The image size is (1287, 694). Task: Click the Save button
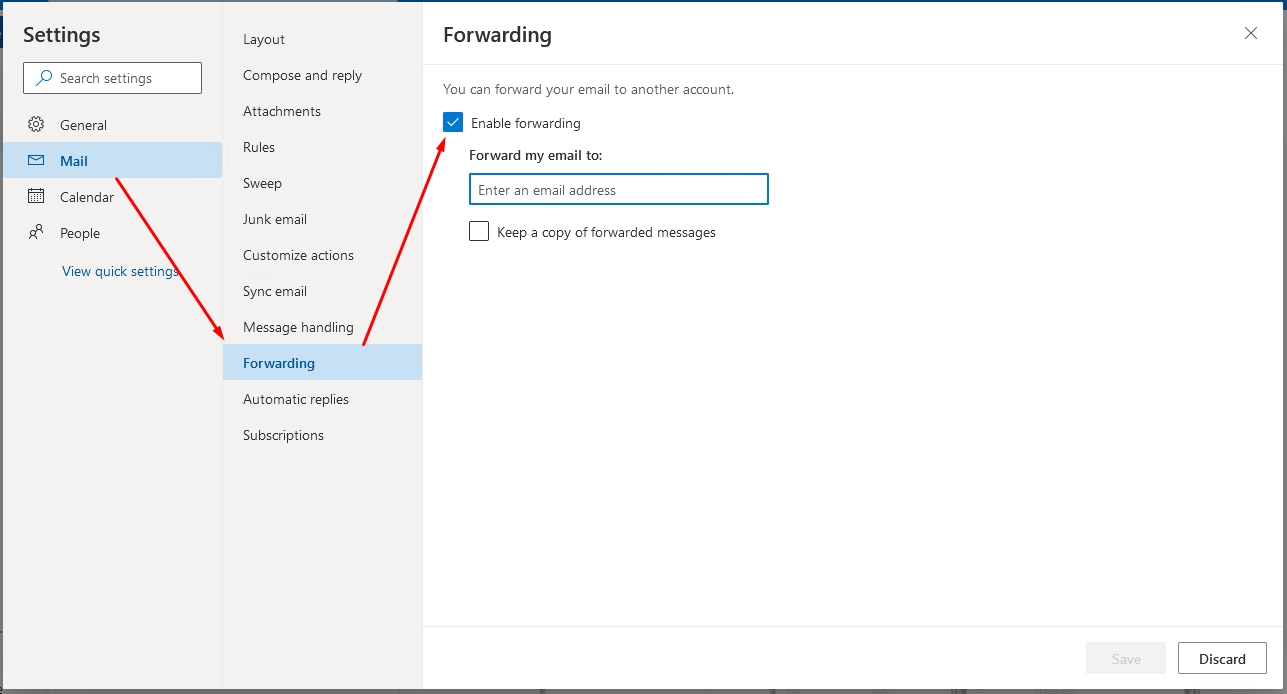coord(1126,659)
